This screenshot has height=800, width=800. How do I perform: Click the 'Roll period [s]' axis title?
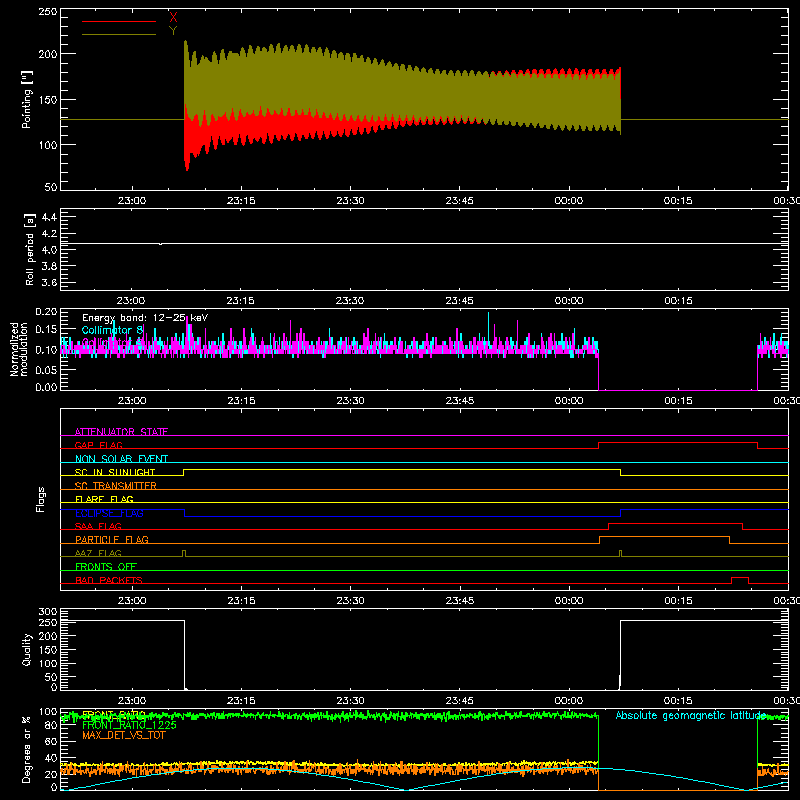(29, 249)
